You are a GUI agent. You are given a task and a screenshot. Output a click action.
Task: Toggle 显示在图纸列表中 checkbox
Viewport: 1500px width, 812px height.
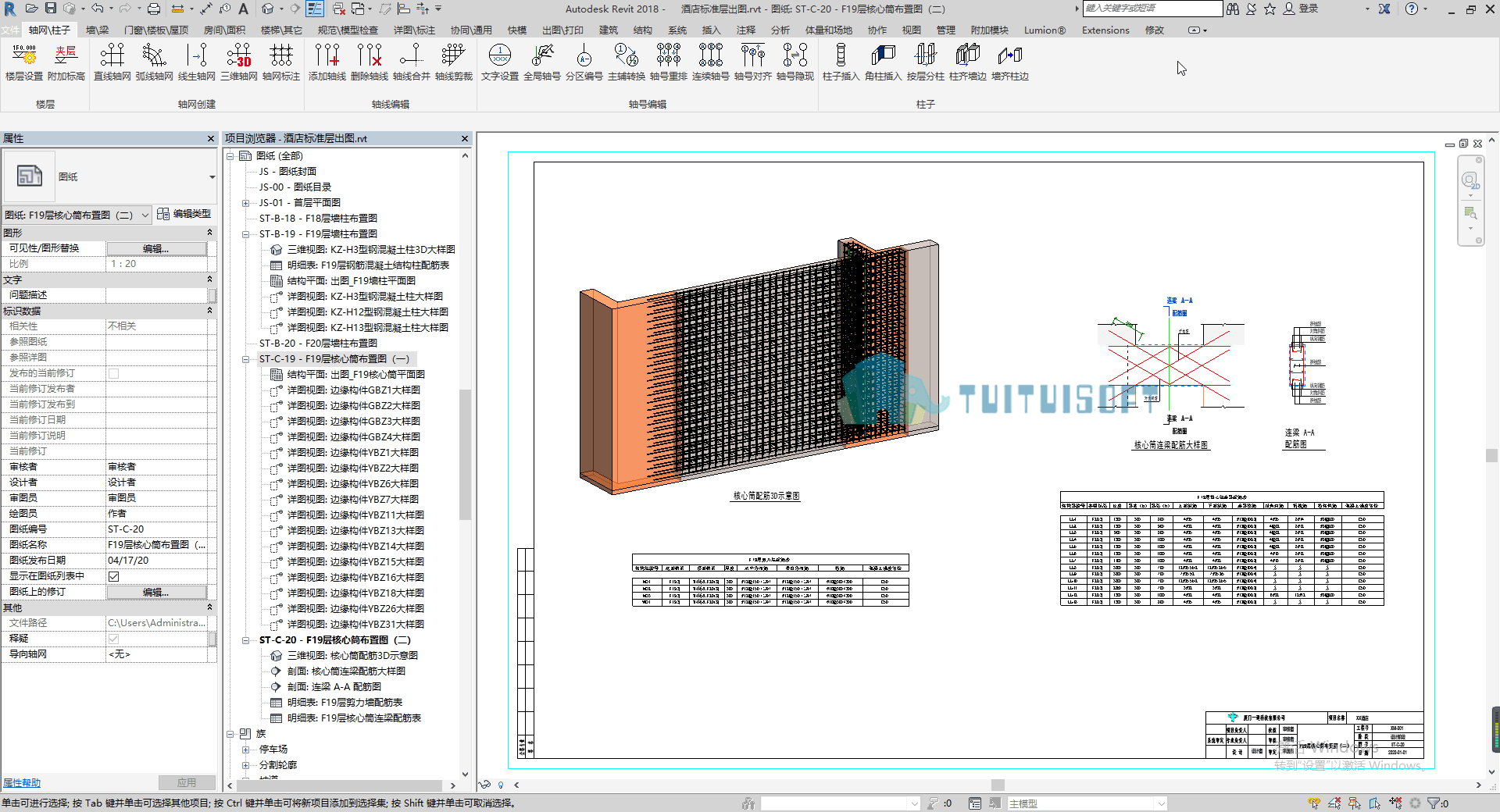[114, 576]
